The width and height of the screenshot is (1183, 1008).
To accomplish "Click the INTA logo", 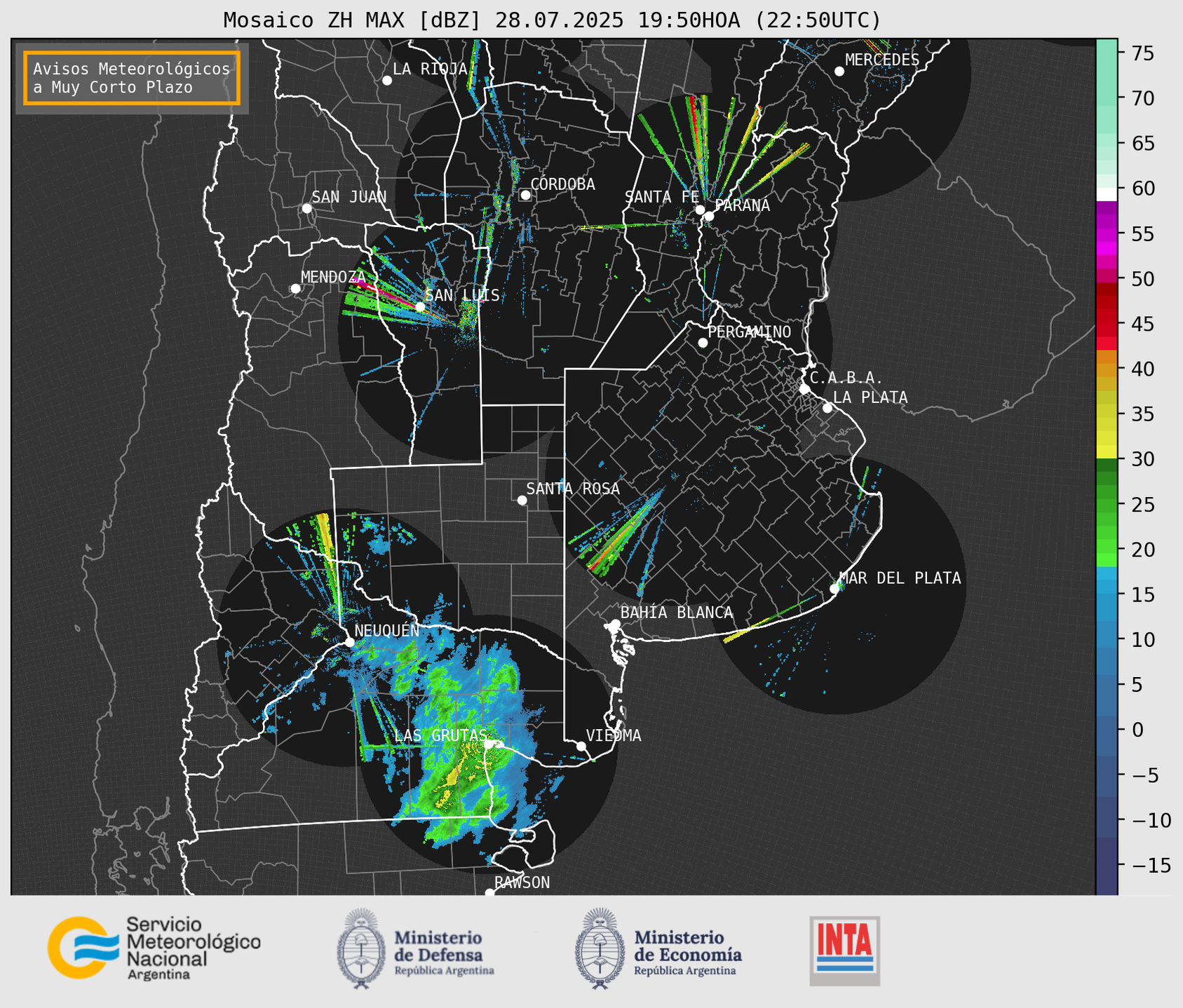I will point(845,951).
